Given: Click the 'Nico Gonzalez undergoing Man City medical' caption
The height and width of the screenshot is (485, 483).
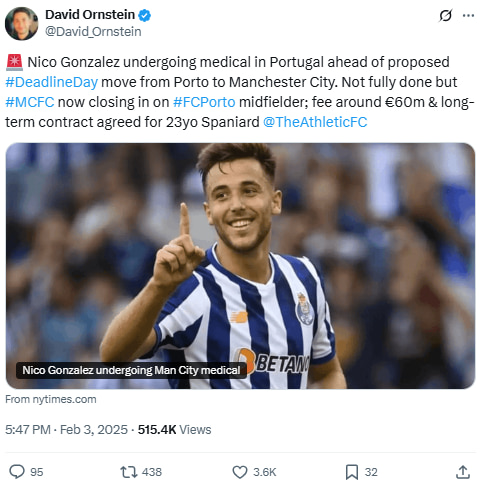Looking at the screenshot, I should pos(131,370).
